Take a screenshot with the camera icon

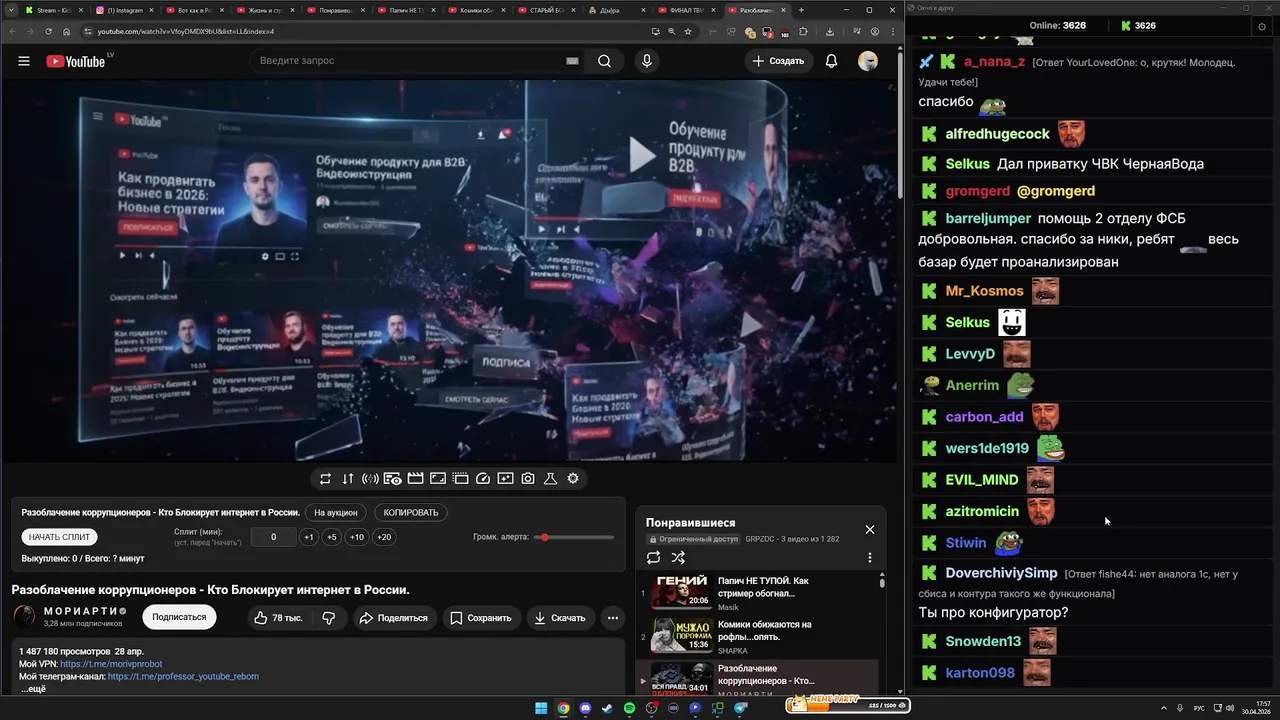click(x=528, y=478)
